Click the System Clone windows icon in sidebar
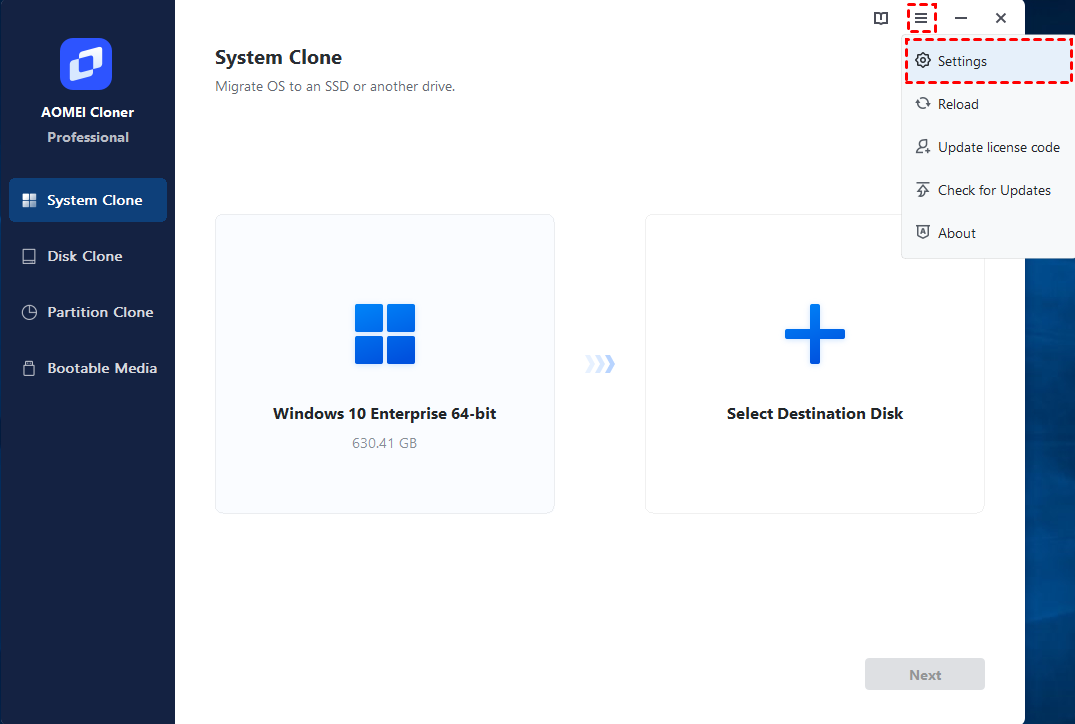Screen dimensions: 1075x724 tap(29, 200)
